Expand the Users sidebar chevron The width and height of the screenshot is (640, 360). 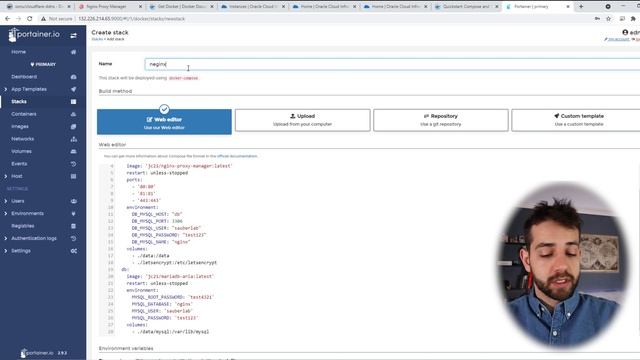click(6, 201)
